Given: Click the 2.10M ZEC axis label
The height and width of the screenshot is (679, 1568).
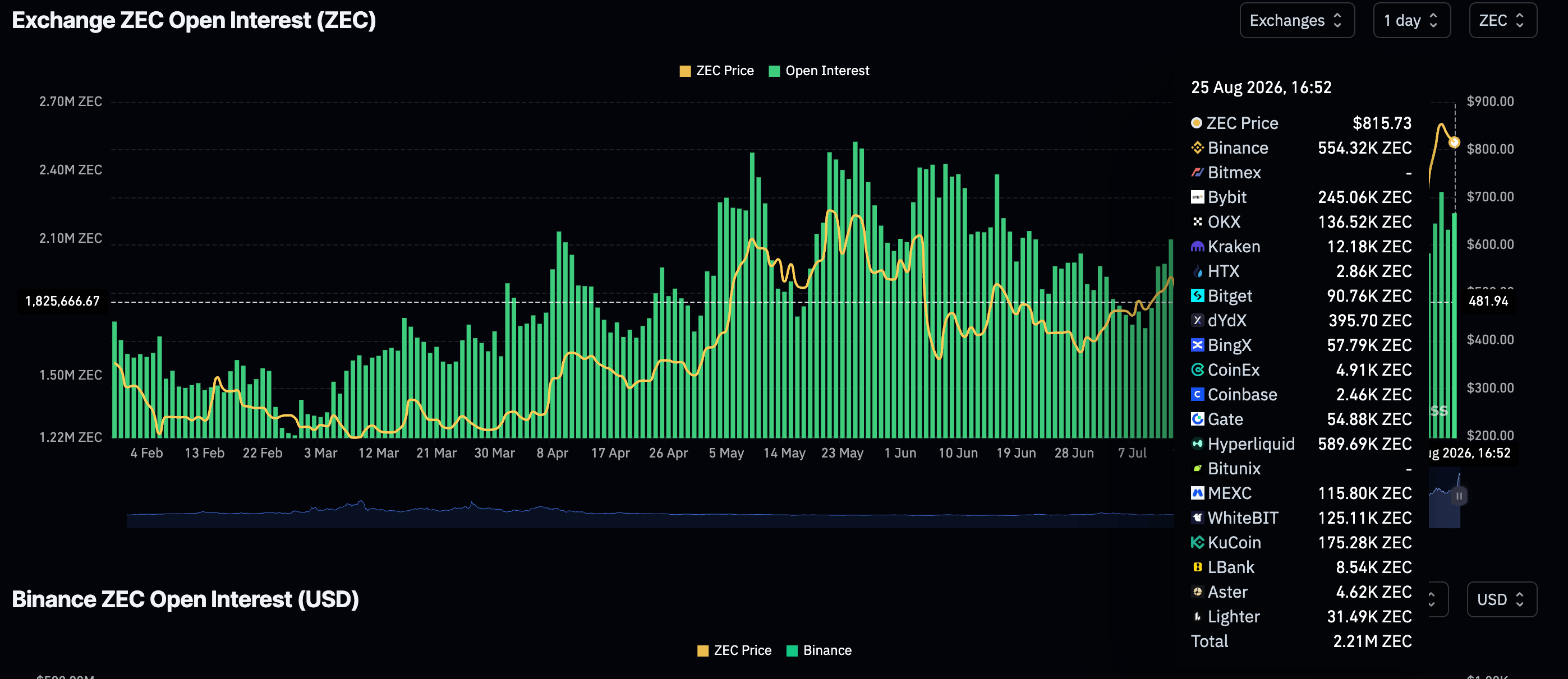Looking at the screenshot, I should click(x=71, y=238).
